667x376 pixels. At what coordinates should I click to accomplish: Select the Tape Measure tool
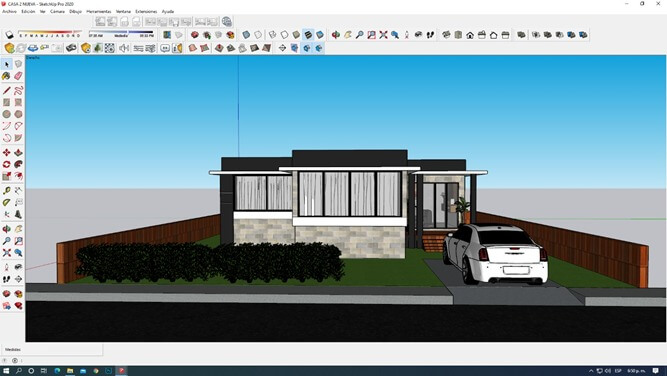(6, 191)
